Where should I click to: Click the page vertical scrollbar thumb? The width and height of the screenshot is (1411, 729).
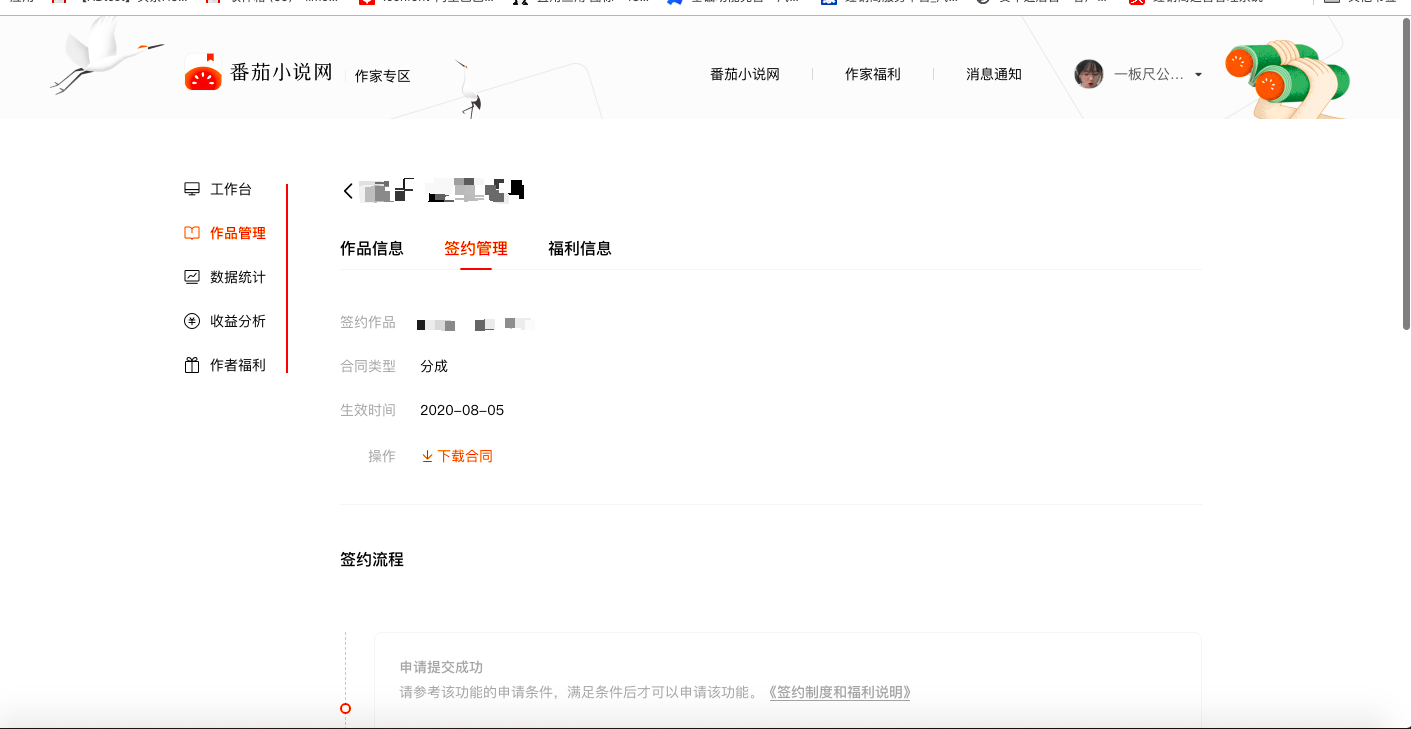click(1406, 175)
